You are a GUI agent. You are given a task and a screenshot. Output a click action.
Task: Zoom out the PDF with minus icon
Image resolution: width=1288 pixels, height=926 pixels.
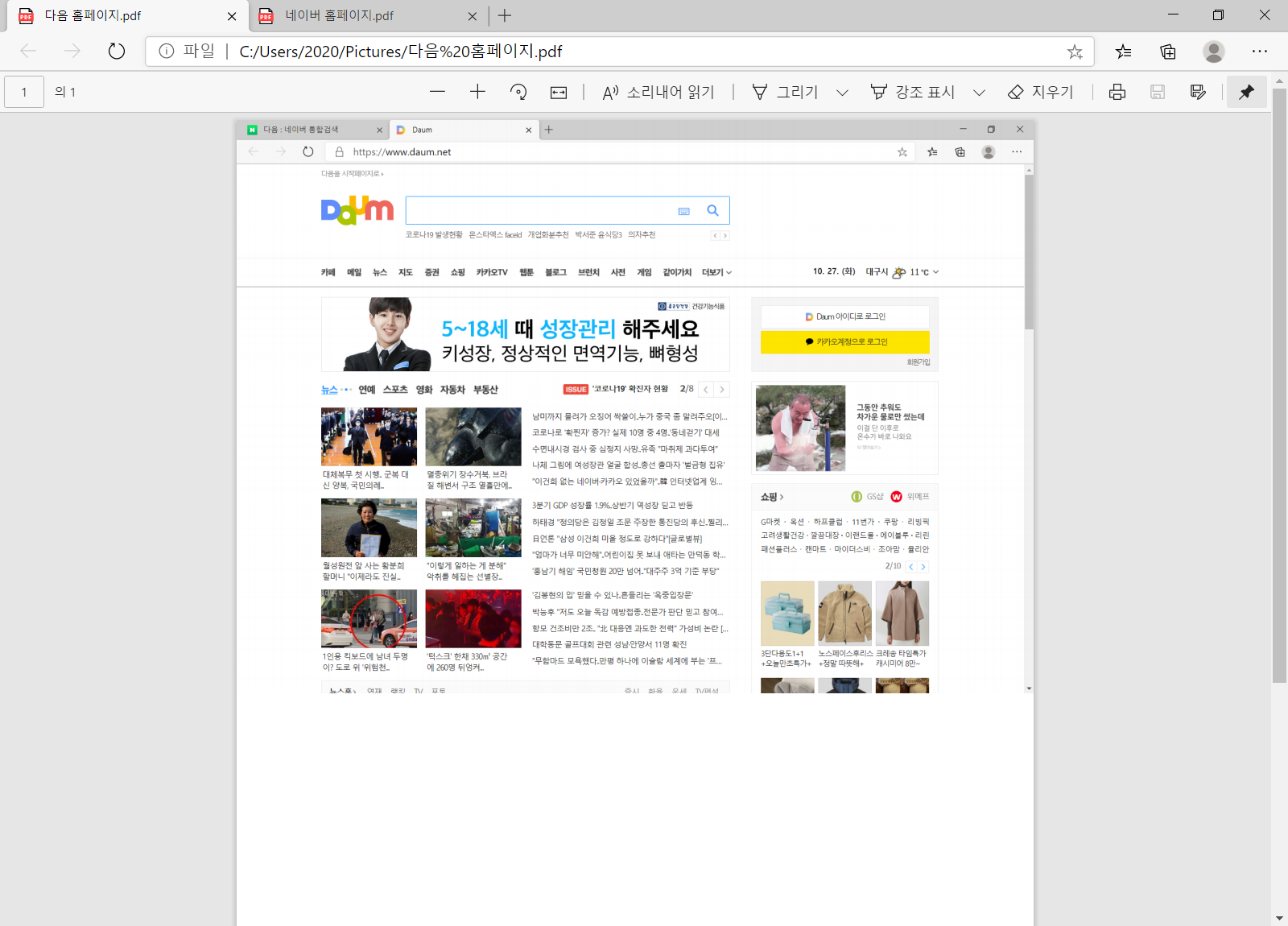[x=437, y=92]
